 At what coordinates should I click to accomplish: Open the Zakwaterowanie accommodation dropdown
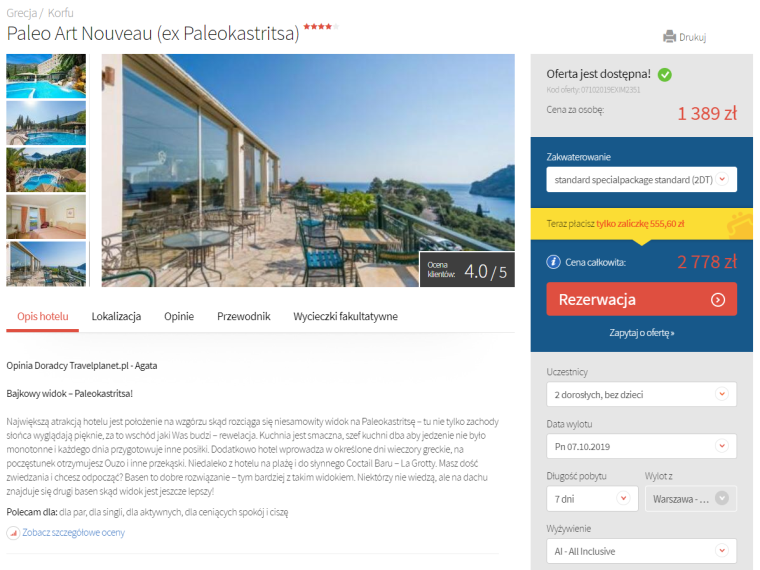641,180
